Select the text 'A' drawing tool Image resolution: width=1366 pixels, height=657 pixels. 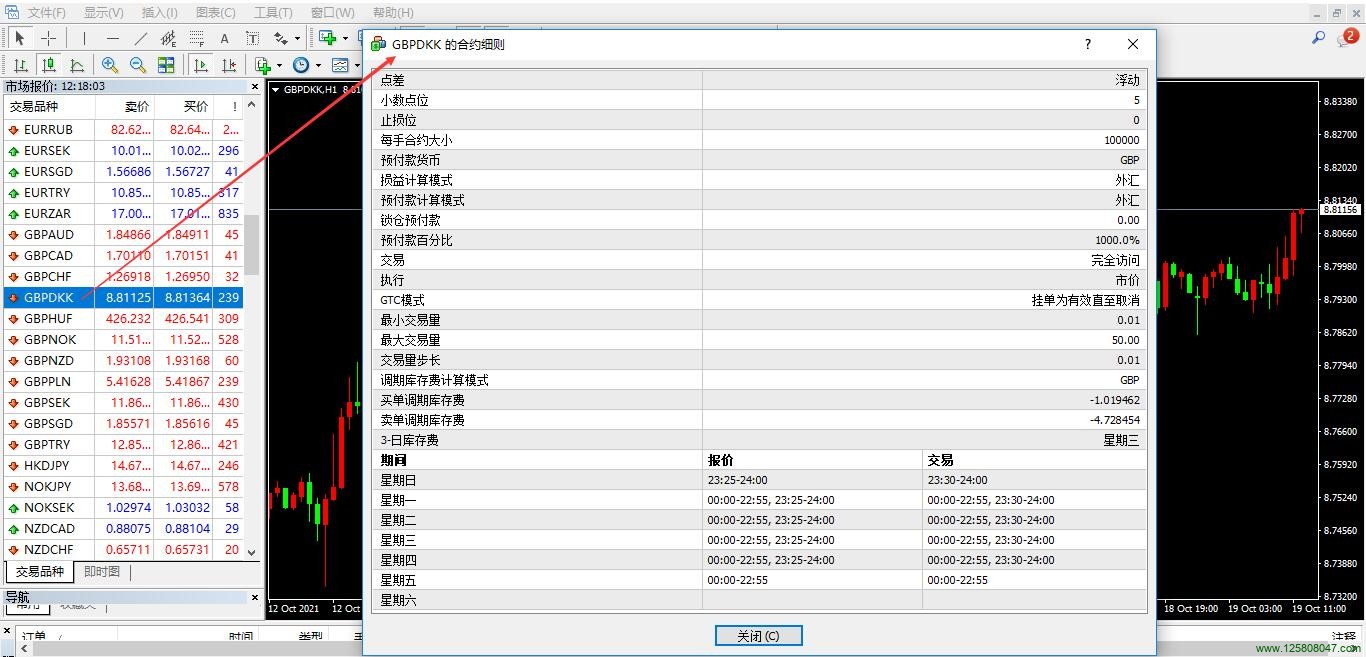click(x=224, y=38)
